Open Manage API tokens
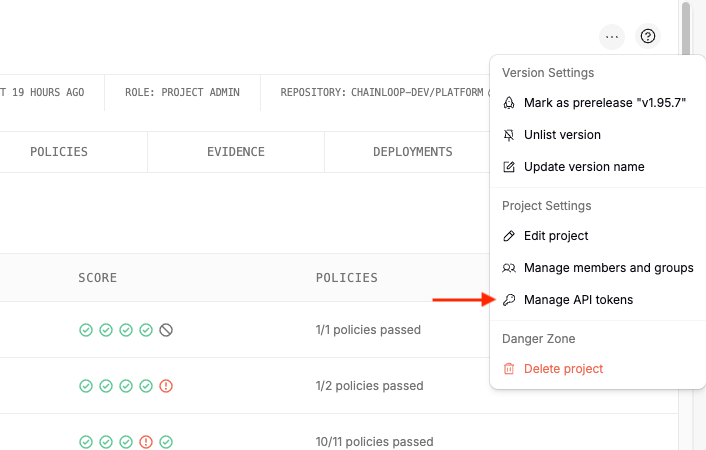This screenshot has height=450, width=706. tap(597, 300)
